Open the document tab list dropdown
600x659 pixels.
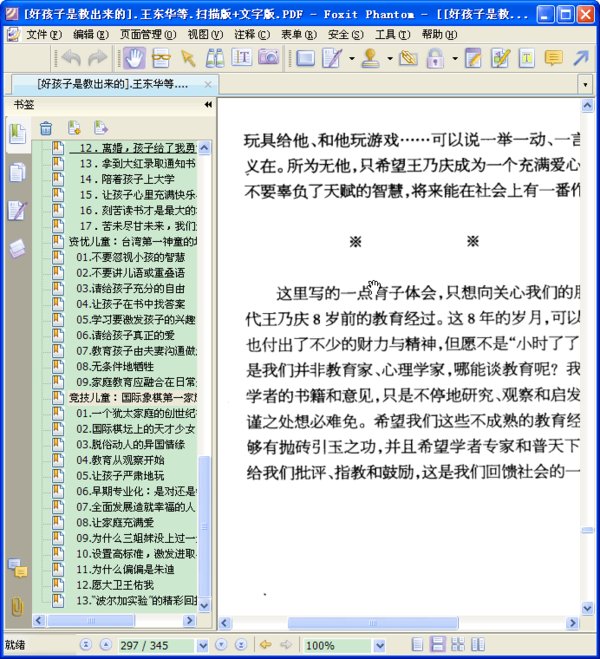pyautogui.click(x=585, y=84)
